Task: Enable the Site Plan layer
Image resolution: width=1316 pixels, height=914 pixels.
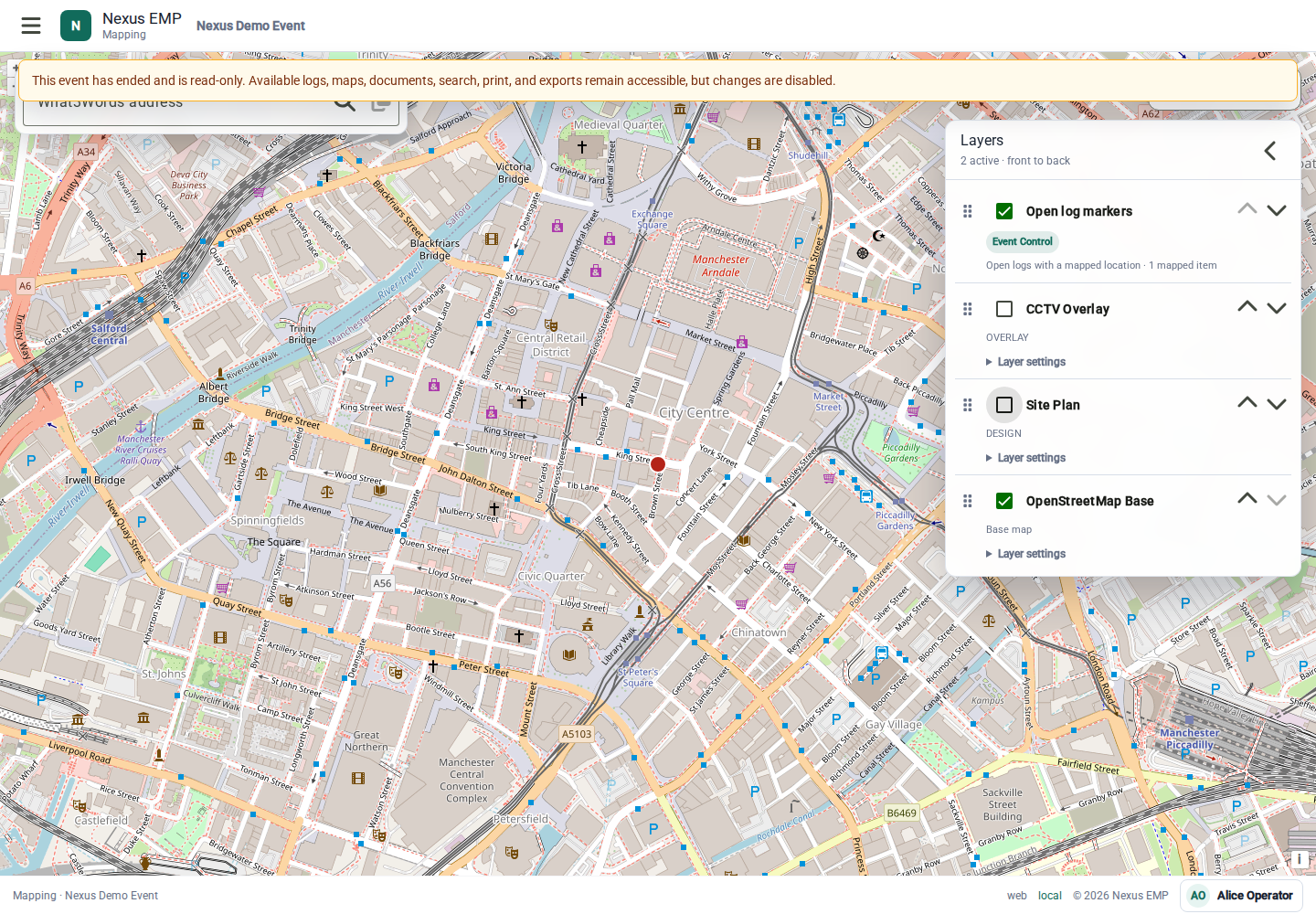Action: pos(1004,405)
